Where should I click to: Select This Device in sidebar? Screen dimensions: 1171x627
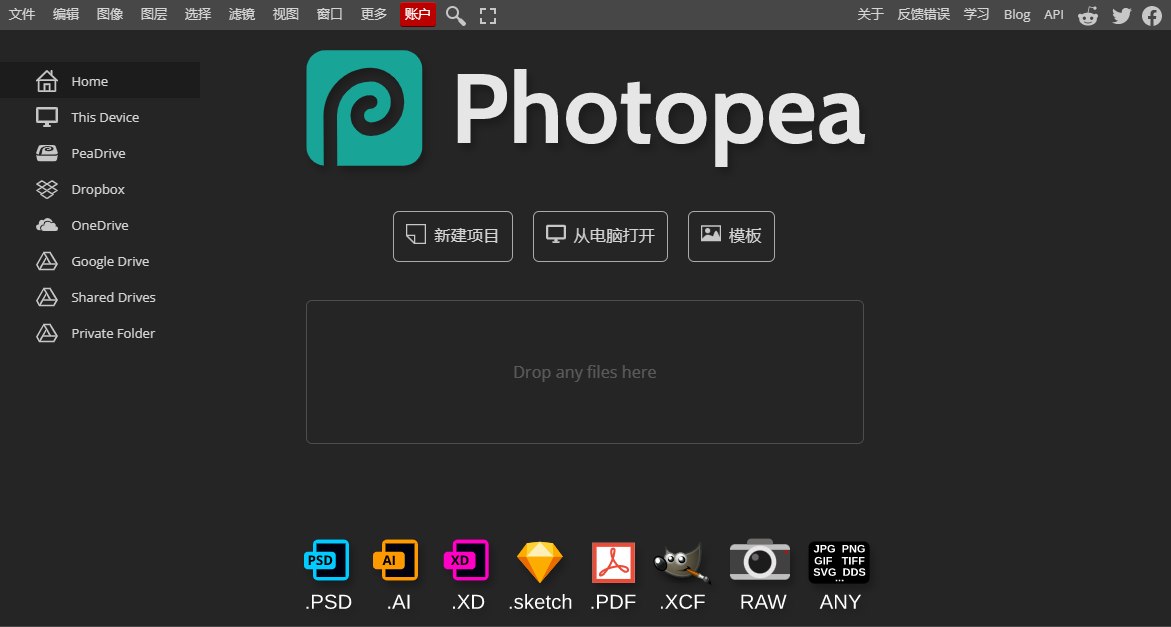point(100,117)
